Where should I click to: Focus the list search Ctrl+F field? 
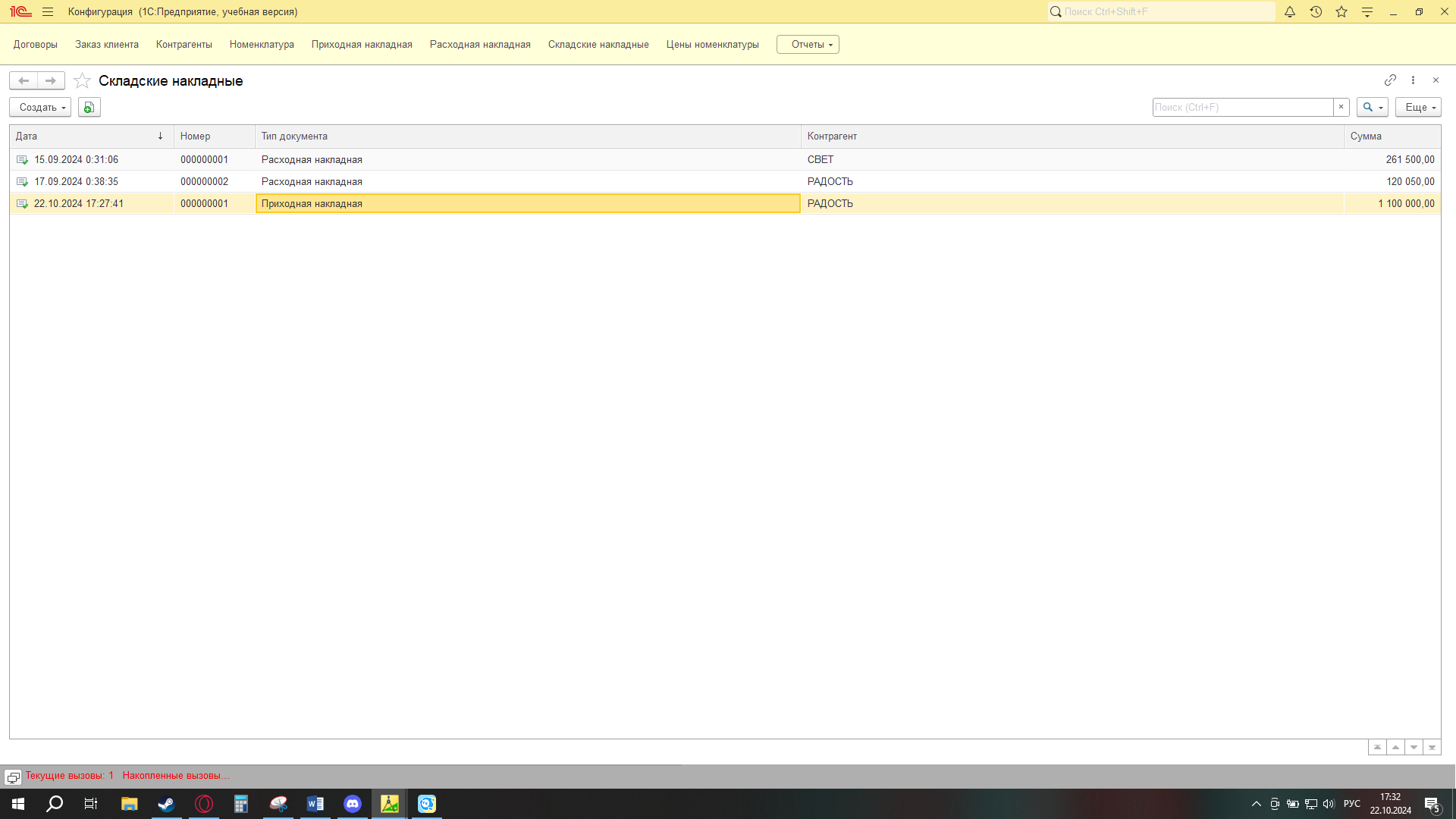coord(1243,107)
